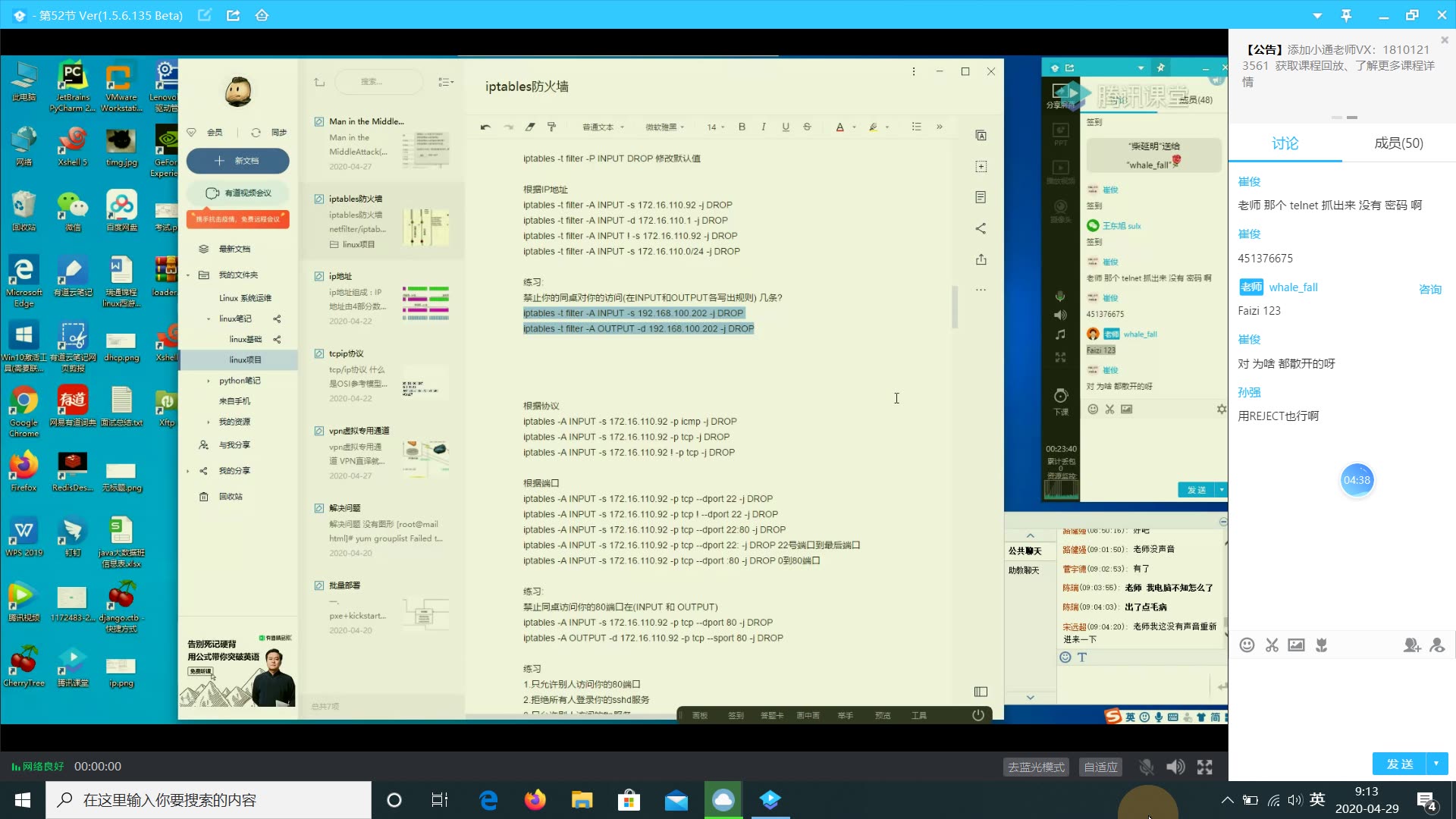
Task: Click the 咨询 link beside whale_fall
Action: (x=1430, y=289)
